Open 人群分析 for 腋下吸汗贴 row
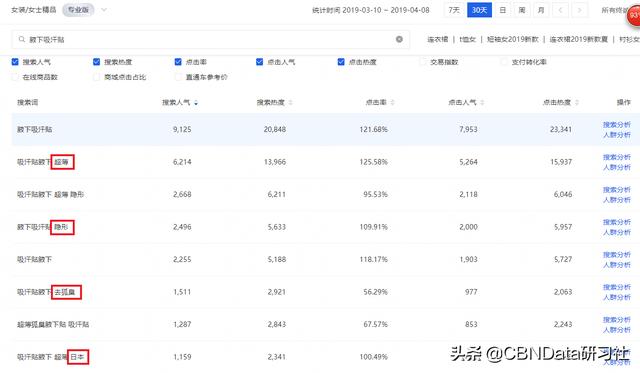The width and height of the screenshot is (640, 373). pyautogui.click(x=617, y=135)
